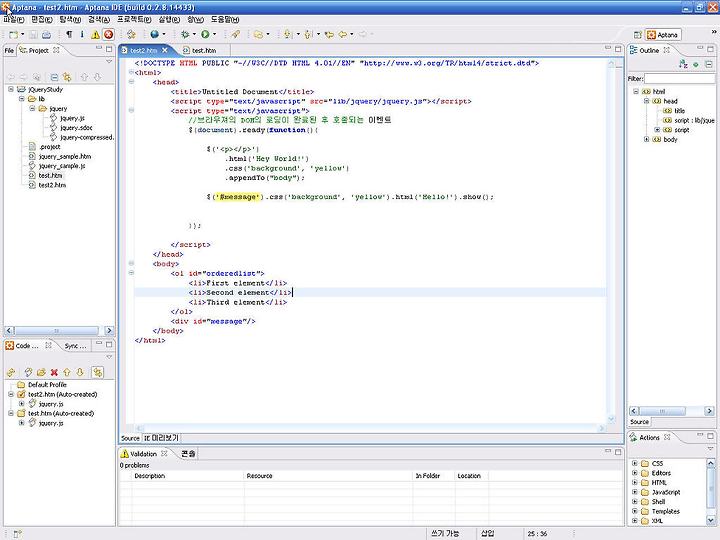
Task: Collapse the lib folder node
Action: [22, 99]
